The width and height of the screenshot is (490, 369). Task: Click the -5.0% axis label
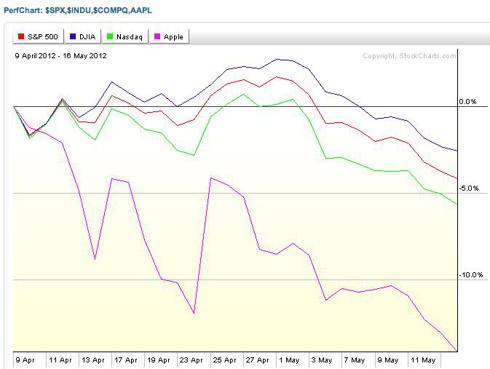coord(468,188)
